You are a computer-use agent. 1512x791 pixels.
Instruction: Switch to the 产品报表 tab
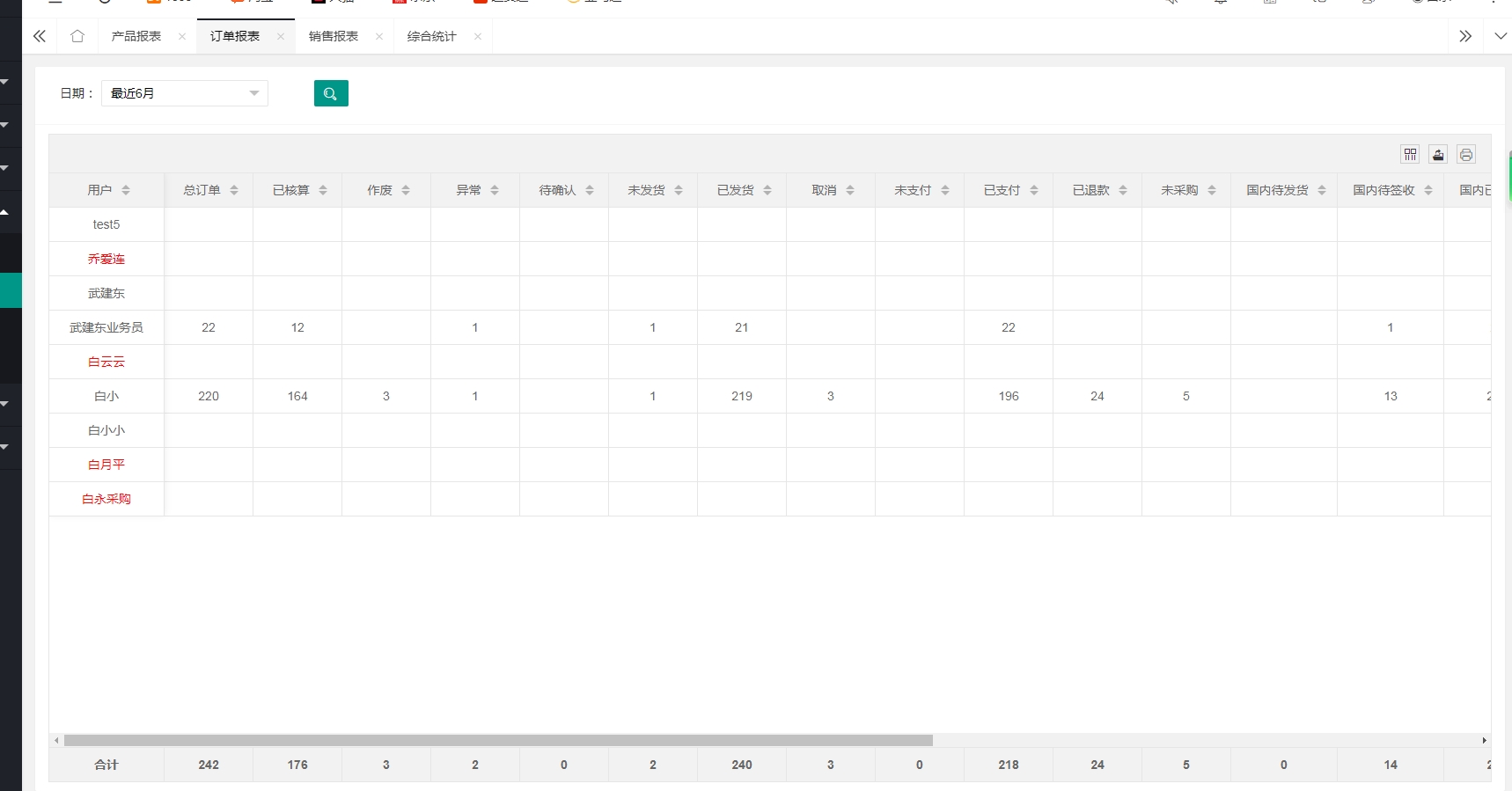pyautogui.click(x=136, y=36)
